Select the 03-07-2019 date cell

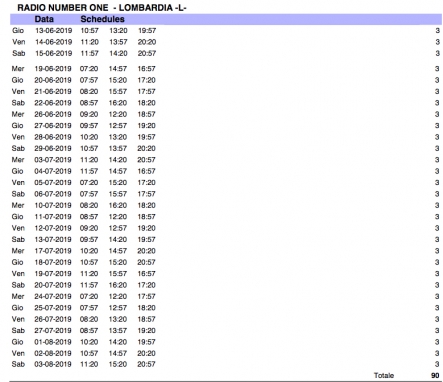[x=53, y=160]
